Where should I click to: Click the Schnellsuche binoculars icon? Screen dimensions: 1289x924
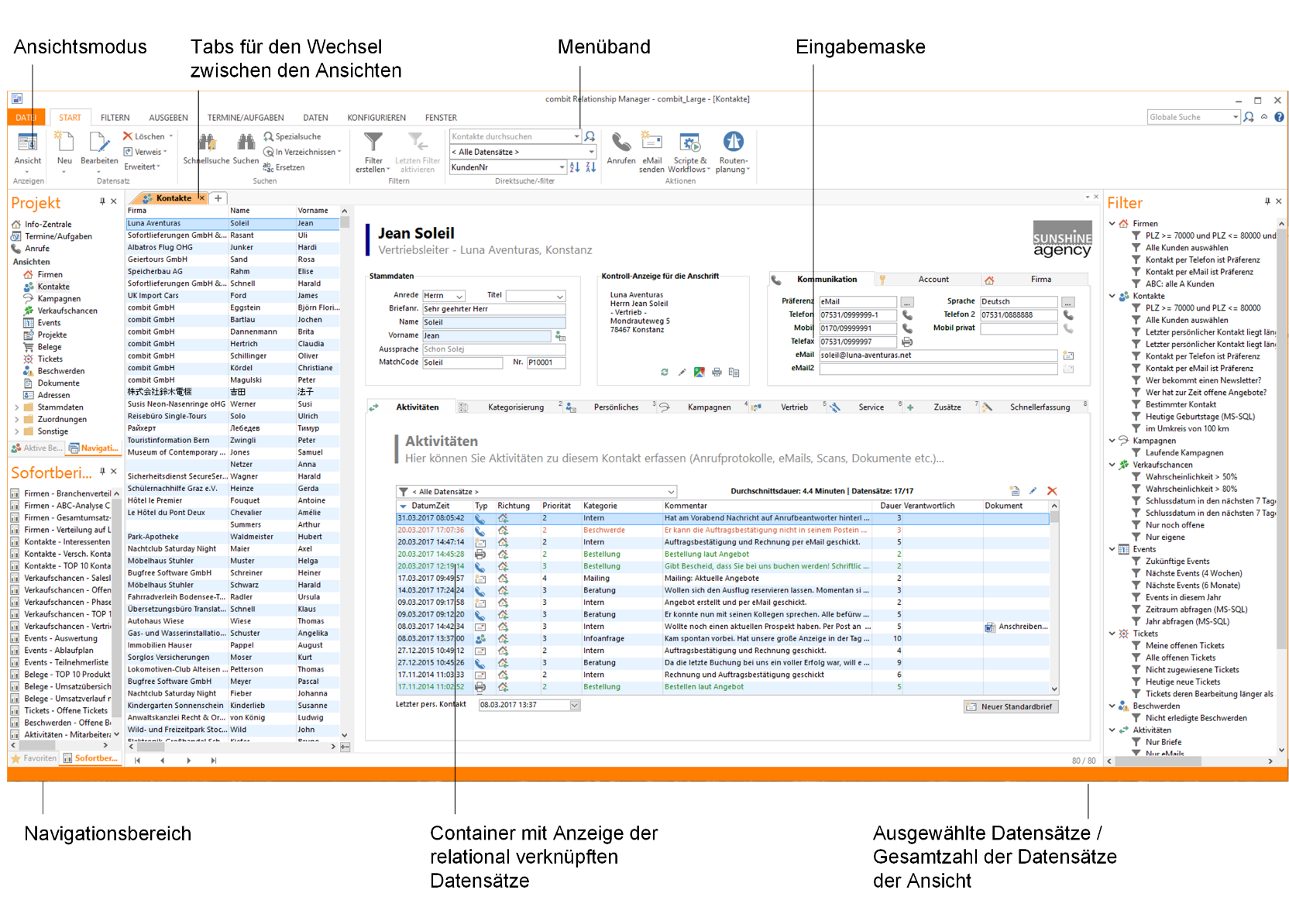[x=207, y=143]
